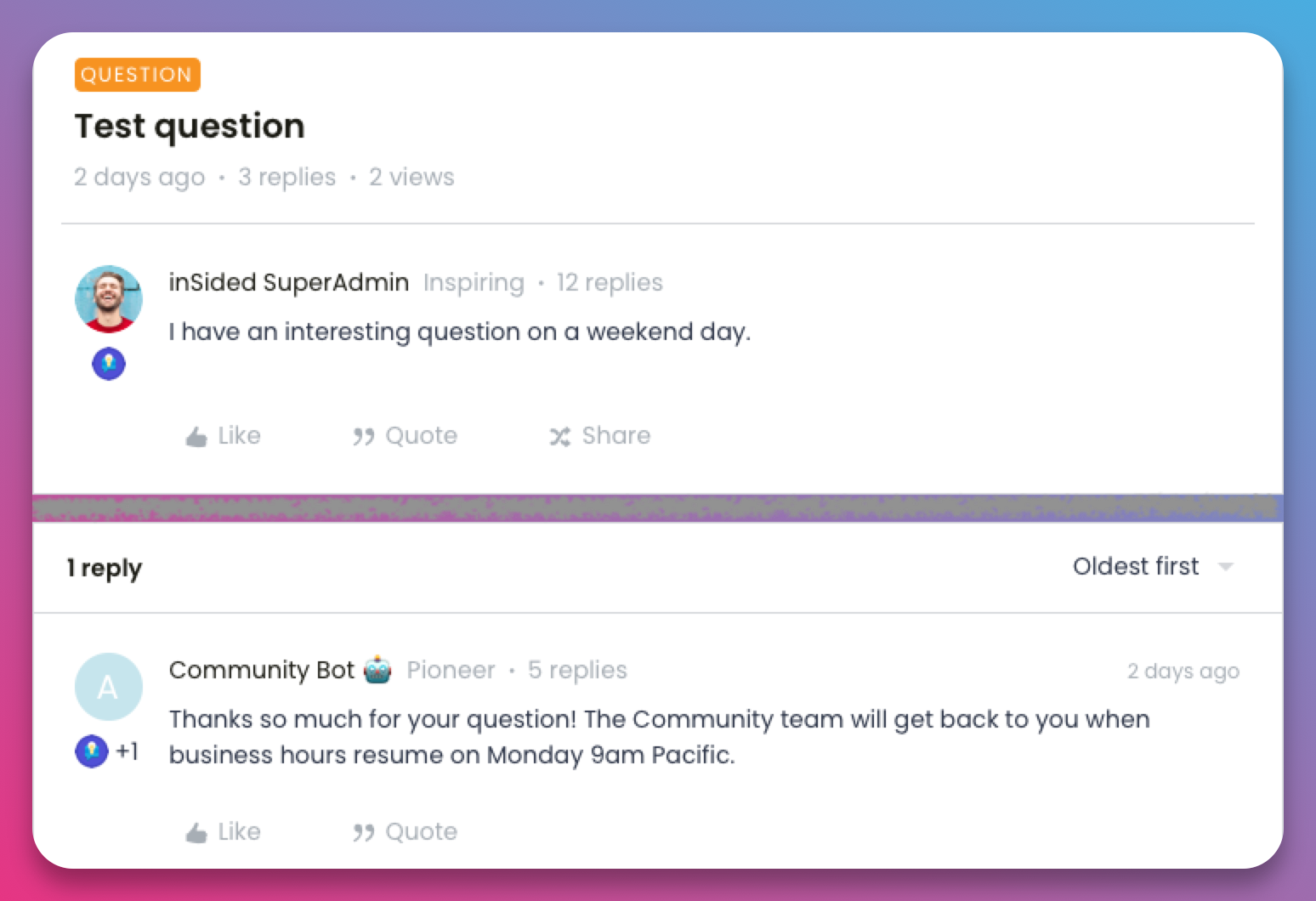Click the orange QUESTION tag

(137, 75)
